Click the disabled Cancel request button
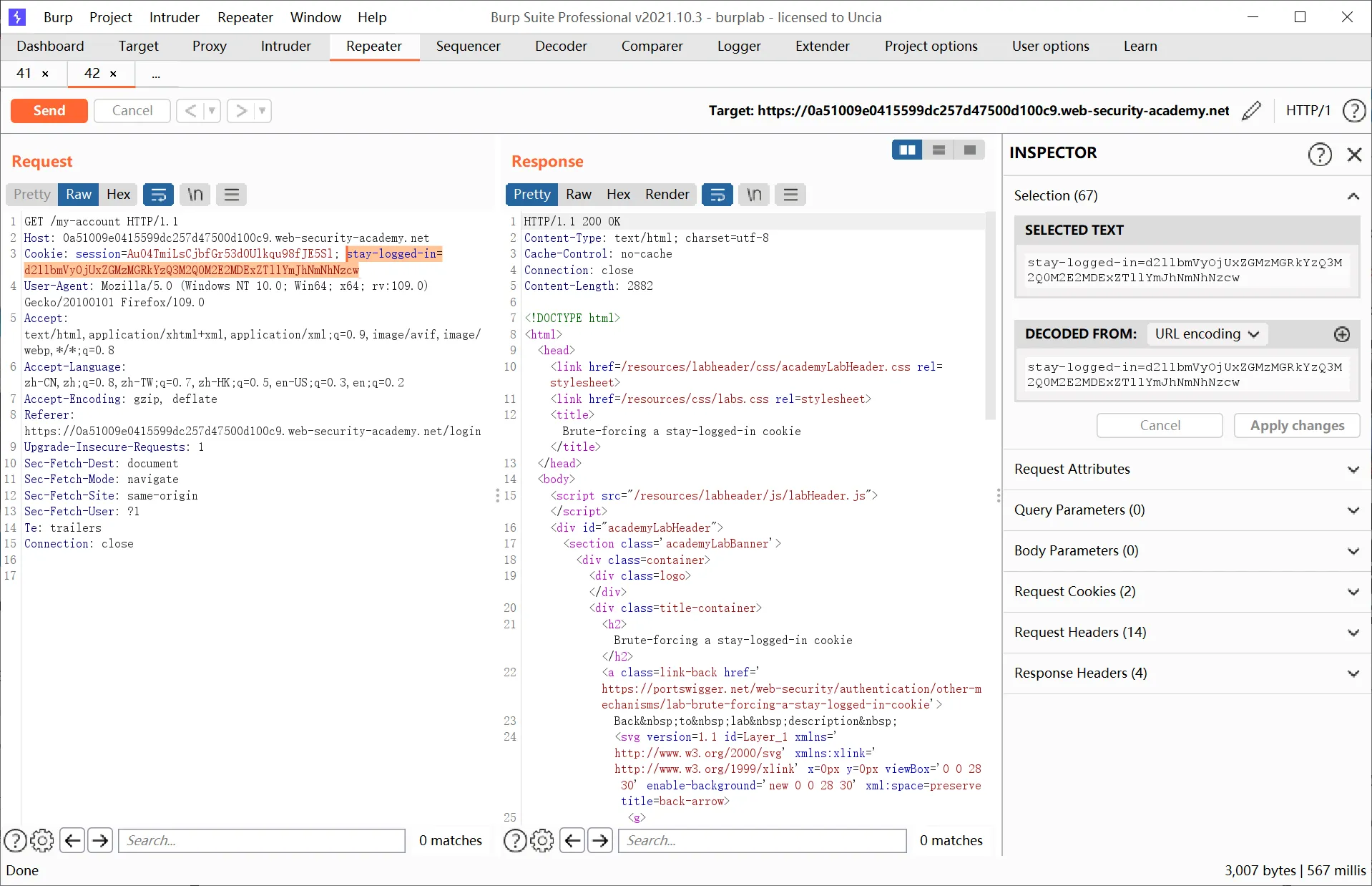This screenshot has width=1372, height=886. coord(132,111)
